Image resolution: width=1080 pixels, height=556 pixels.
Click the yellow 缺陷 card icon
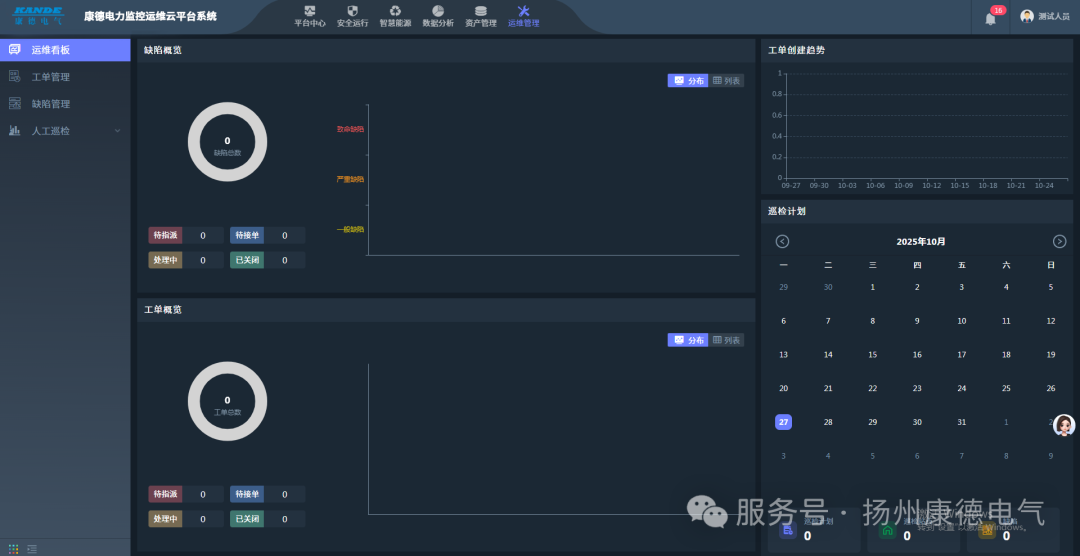click(987, 530)
